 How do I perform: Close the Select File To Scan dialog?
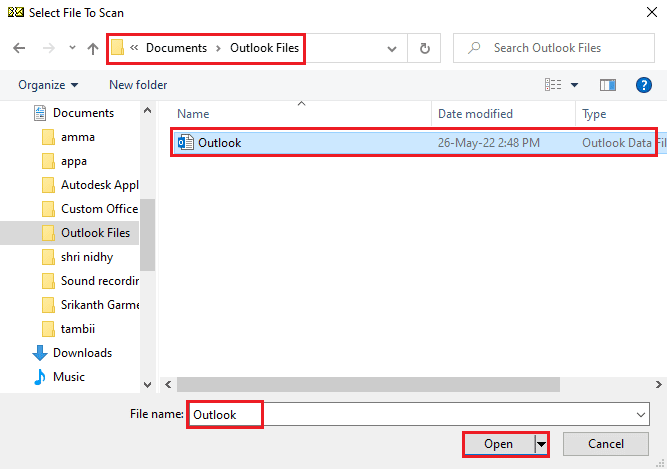[x=651, y=12]
